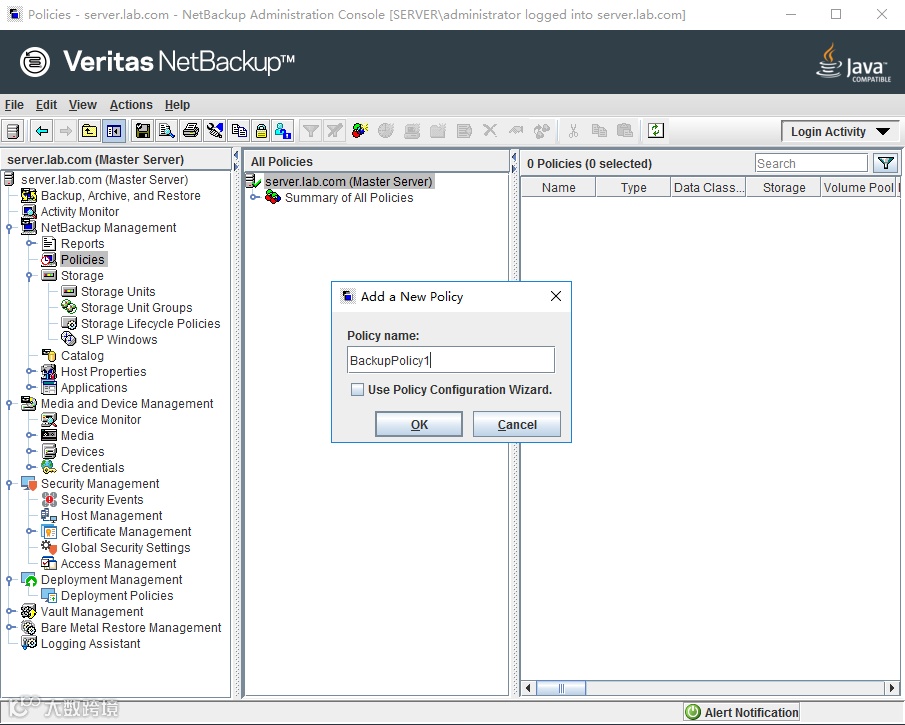Click the yellow padlock toolbar icon

(261, 131)
